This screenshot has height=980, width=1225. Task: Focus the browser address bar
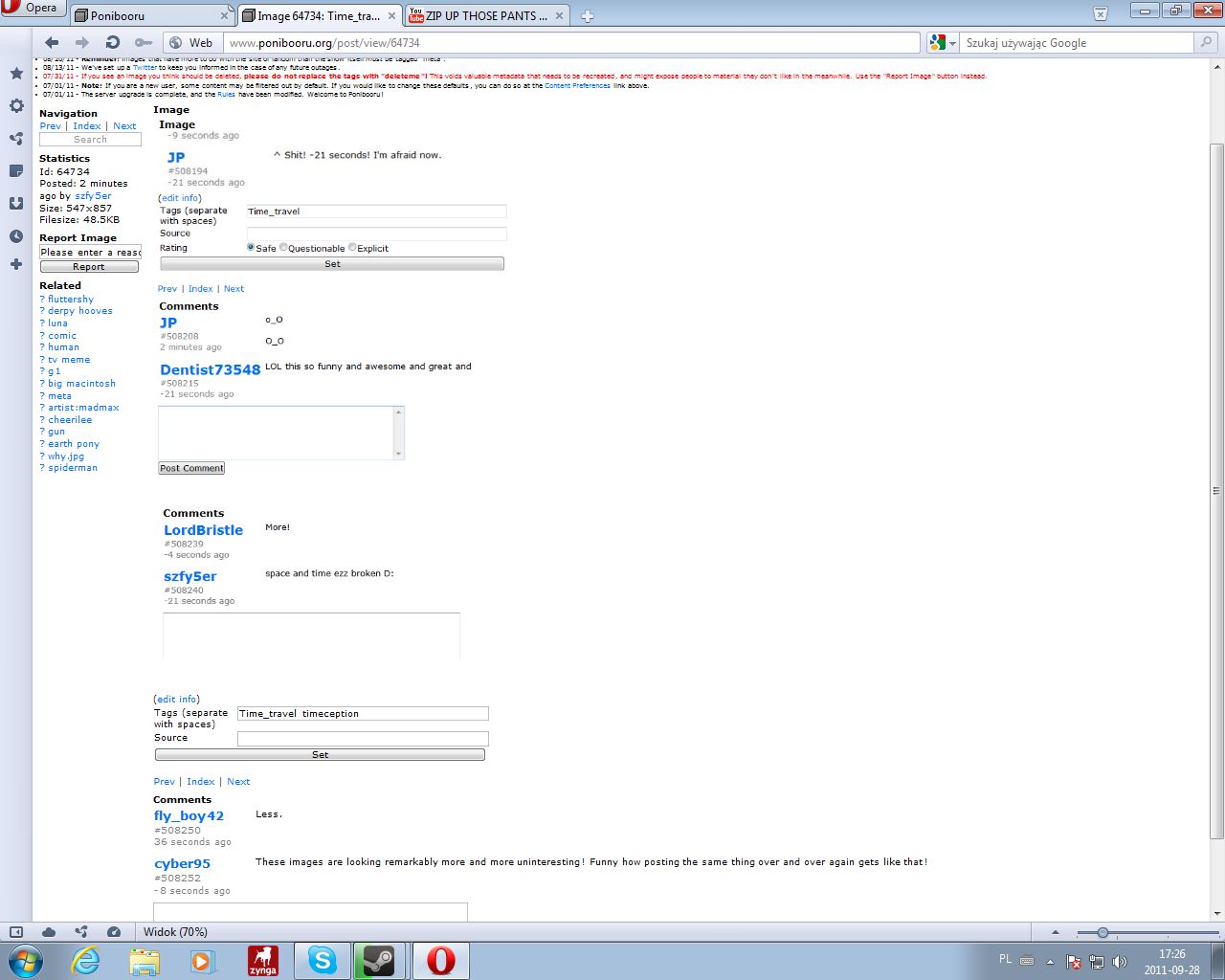tap(572, 43)
